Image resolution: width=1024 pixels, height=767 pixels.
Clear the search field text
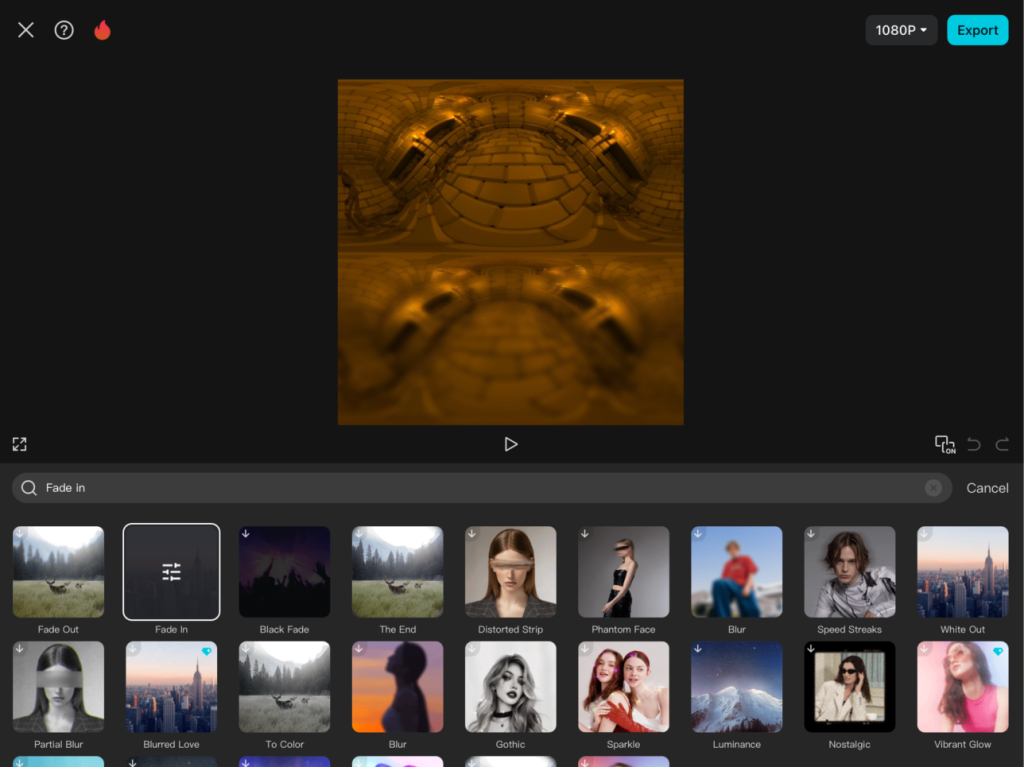pos(933,488)
